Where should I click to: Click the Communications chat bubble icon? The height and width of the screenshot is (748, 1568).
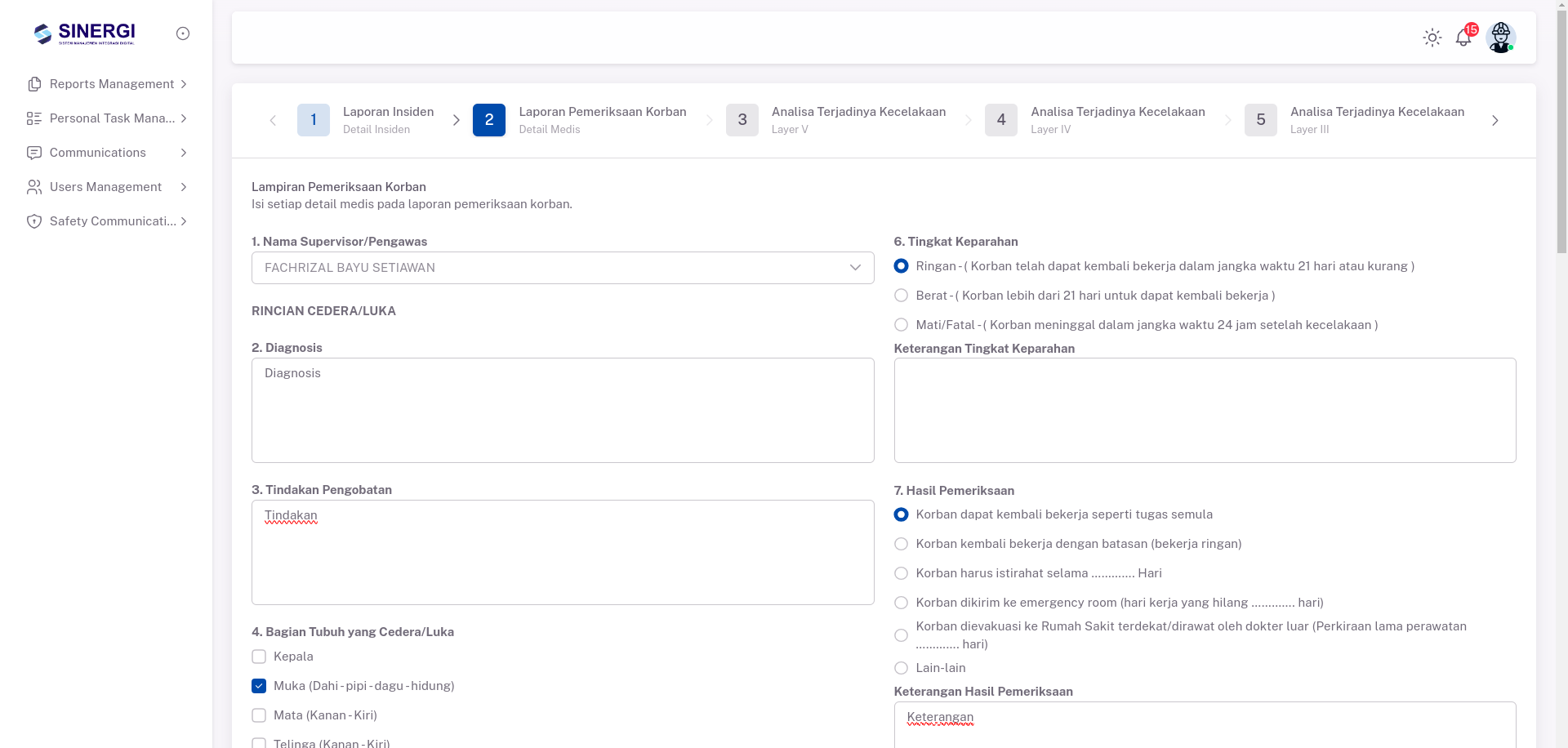(x=34, y=153)
